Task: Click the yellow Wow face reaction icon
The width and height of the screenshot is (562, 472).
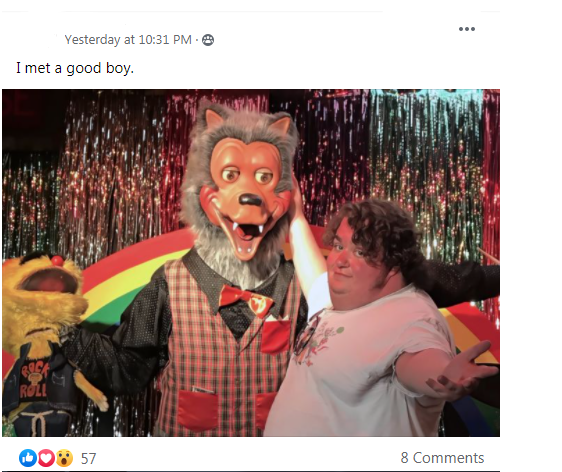Action: [64, 458]
